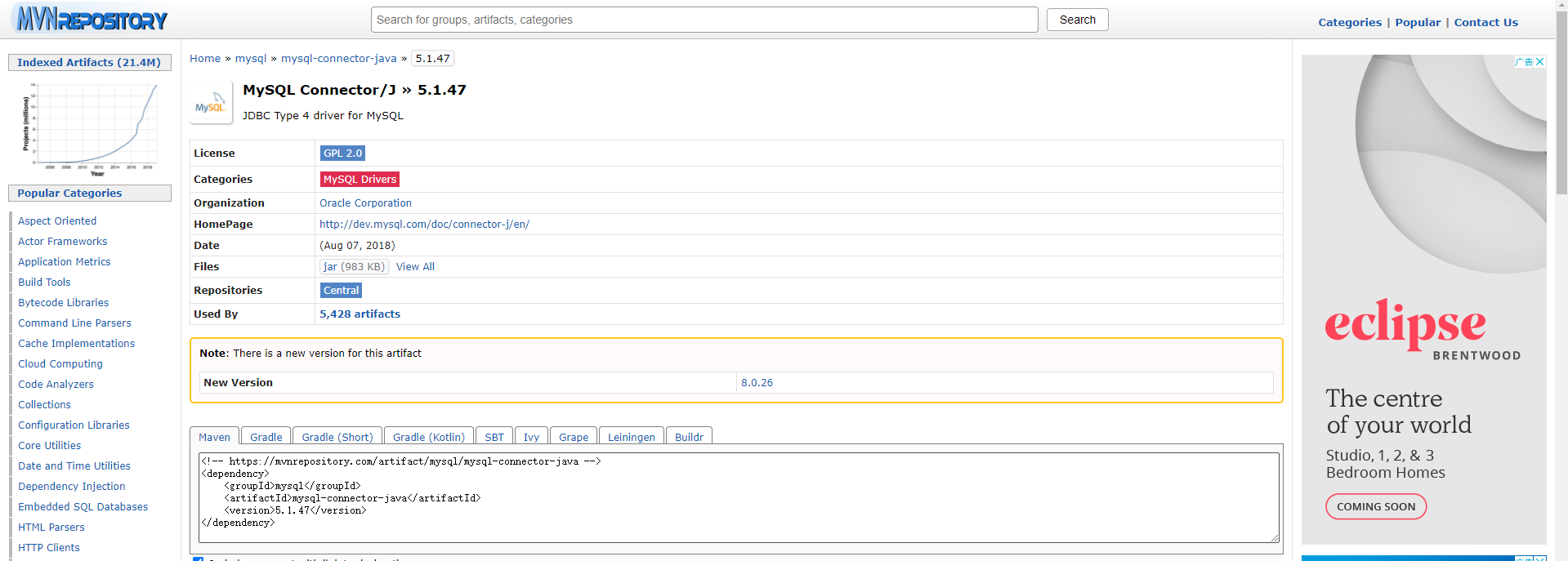Open the Contact Us link
This screenshot has width=1568, height=561.
(x=1485, y=22)
